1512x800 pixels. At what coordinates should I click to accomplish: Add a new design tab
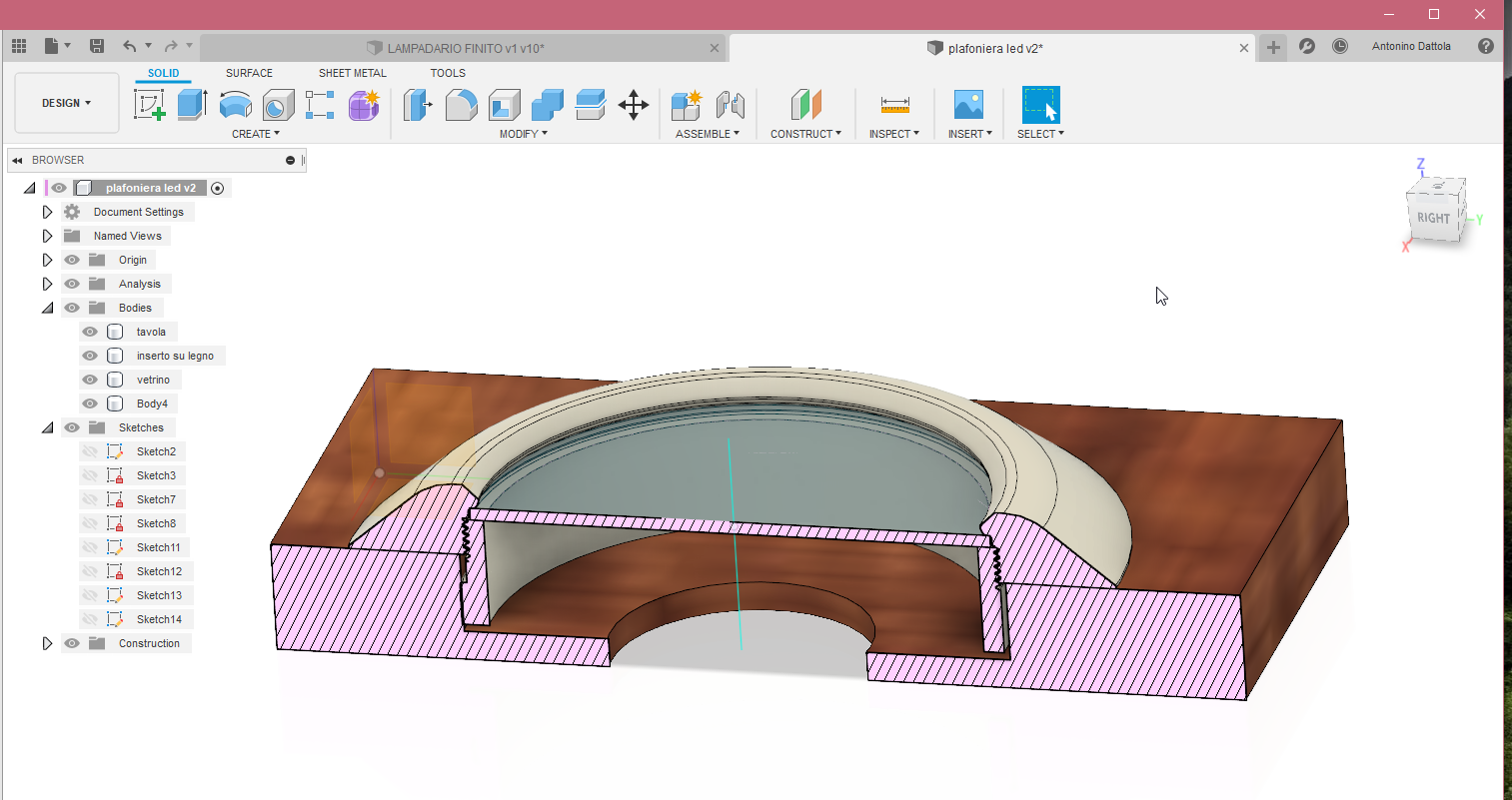1273,47
